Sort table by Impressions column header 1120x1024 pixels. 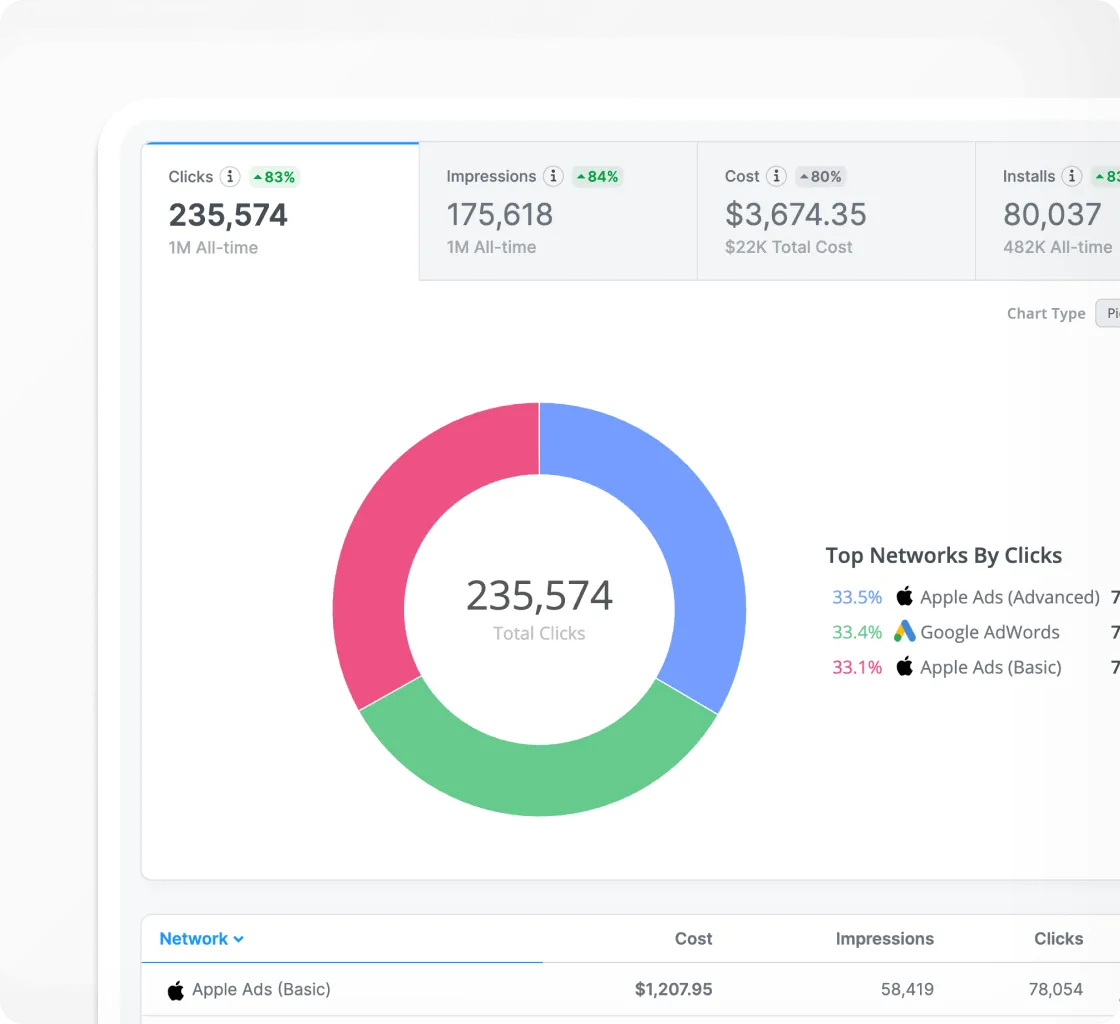[x=884, y=939]
